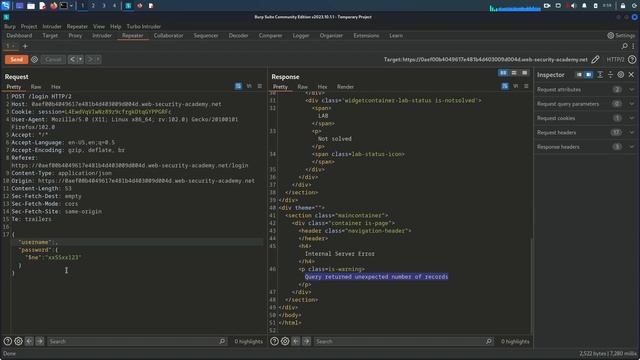Go forward to next request in history

coord(90,59)
